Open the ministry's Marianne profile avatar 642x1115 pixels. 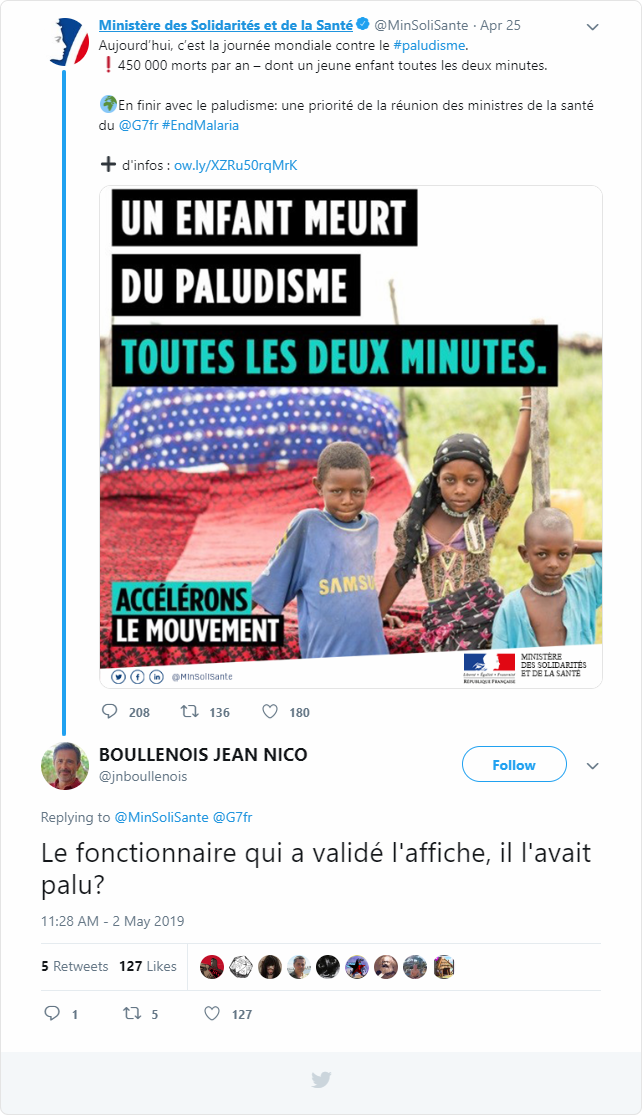[69, 42]
